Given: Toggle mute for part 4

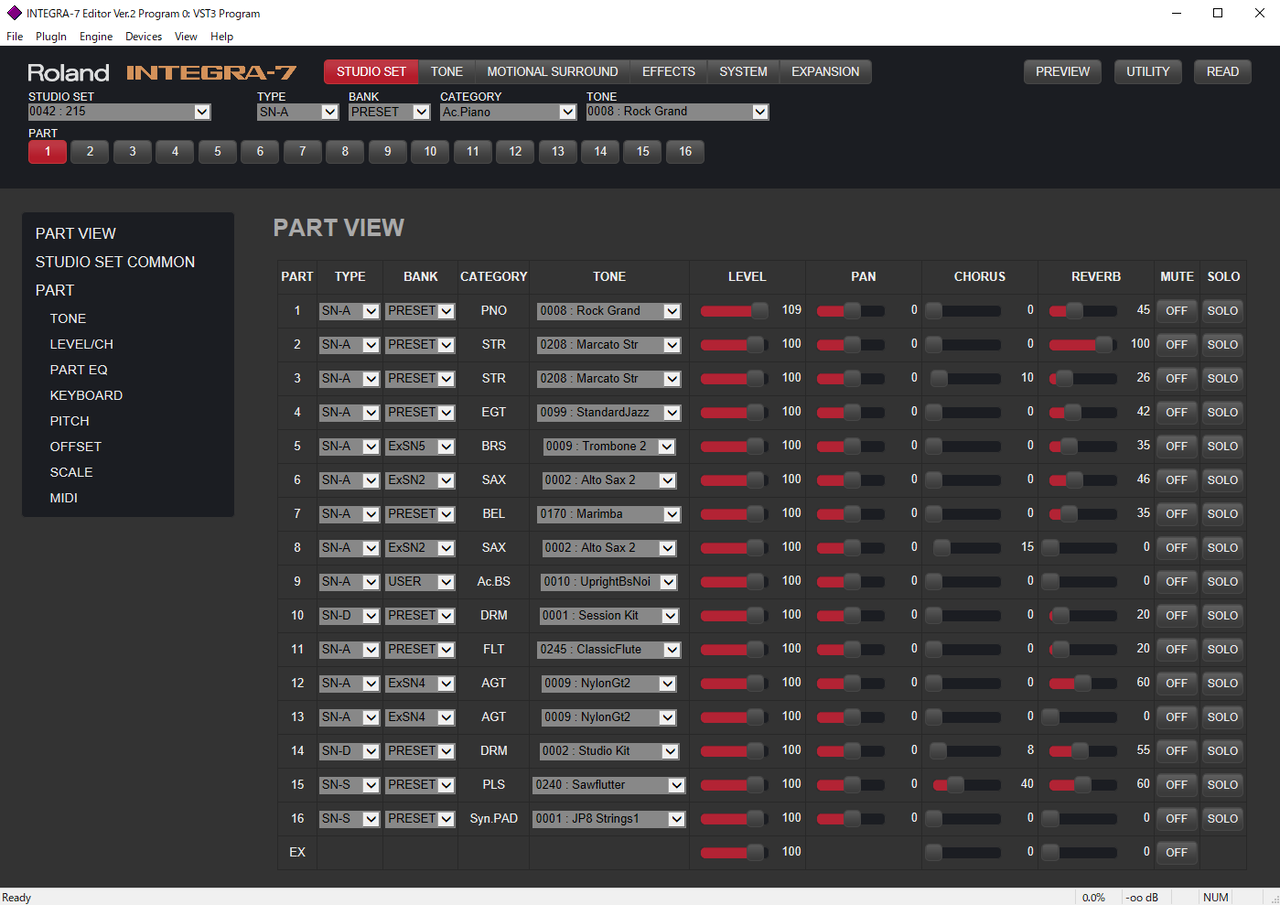Looking at the screenshot, I should pyautogui.click(x=1177, y=412).
